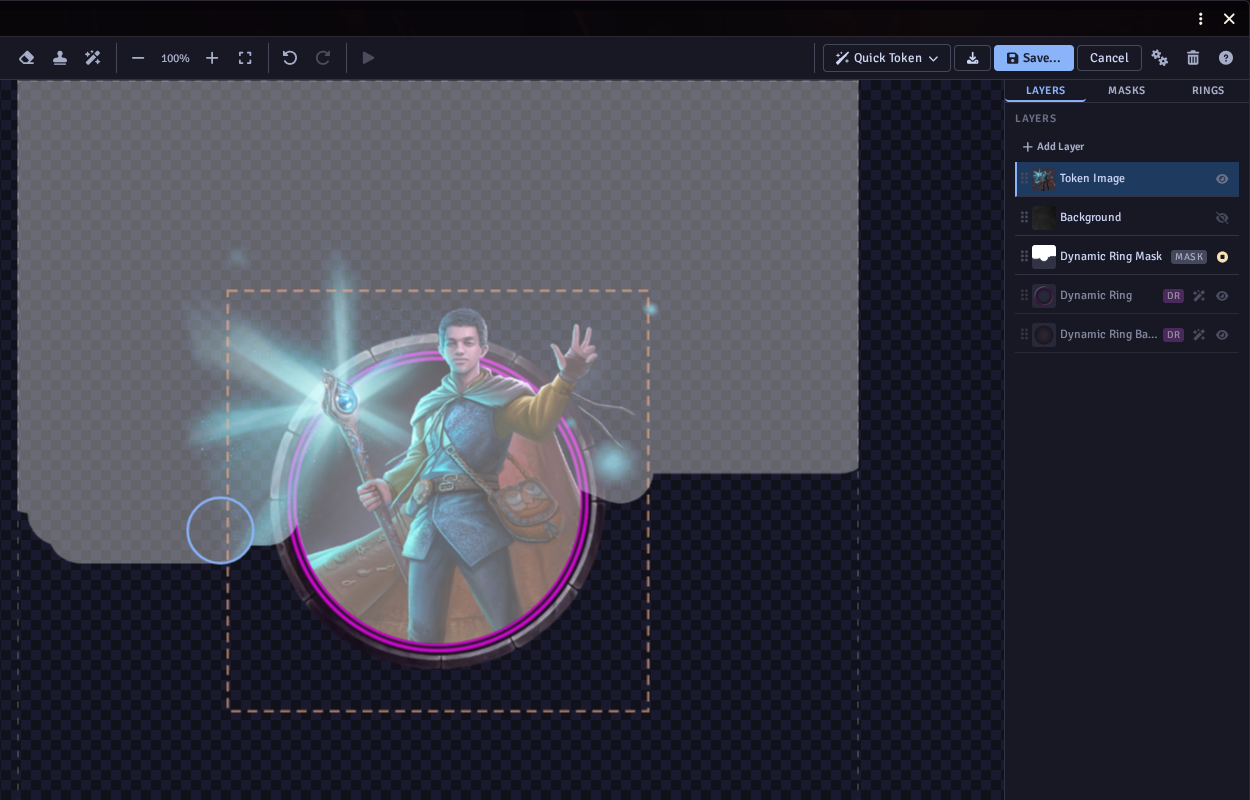Viewport: 1250px width, 800px height.
Task: Close the token editor window
Action: (1229, 19)
